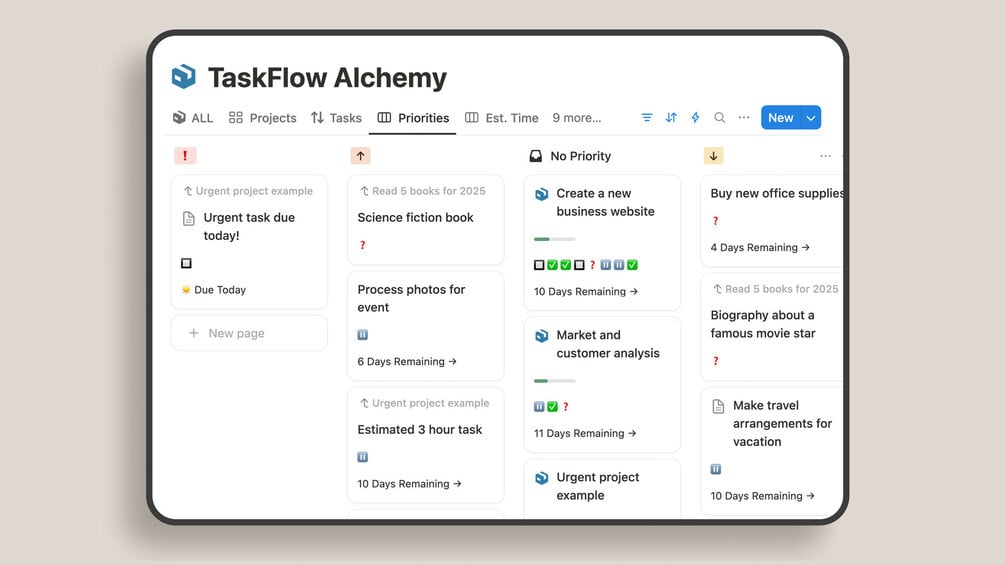Click red question mark on Buy new office supplies

pos(716,221)
